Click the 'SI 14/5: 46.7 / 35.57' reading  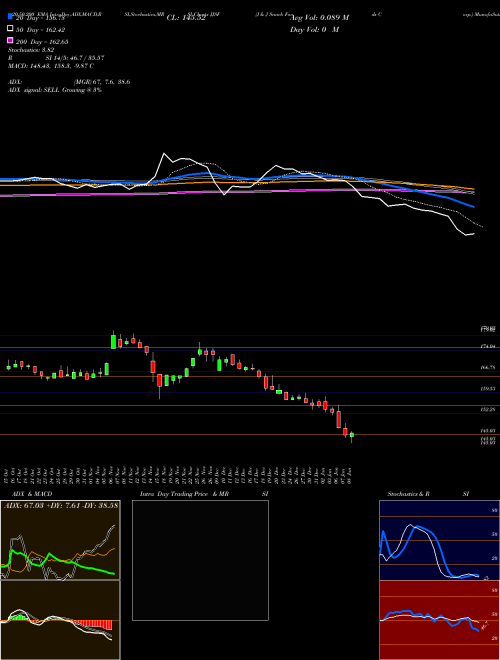click(x=75, y=58)
